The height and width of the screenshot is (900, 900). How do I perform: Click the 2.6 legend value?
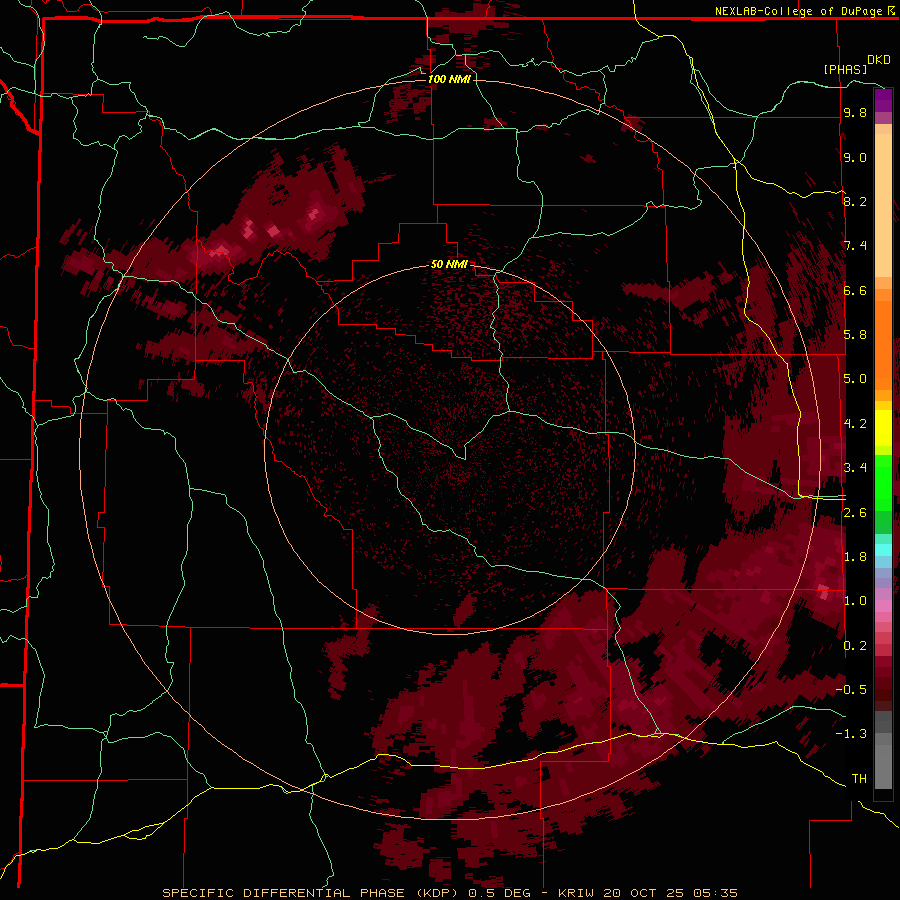point(855,513)
